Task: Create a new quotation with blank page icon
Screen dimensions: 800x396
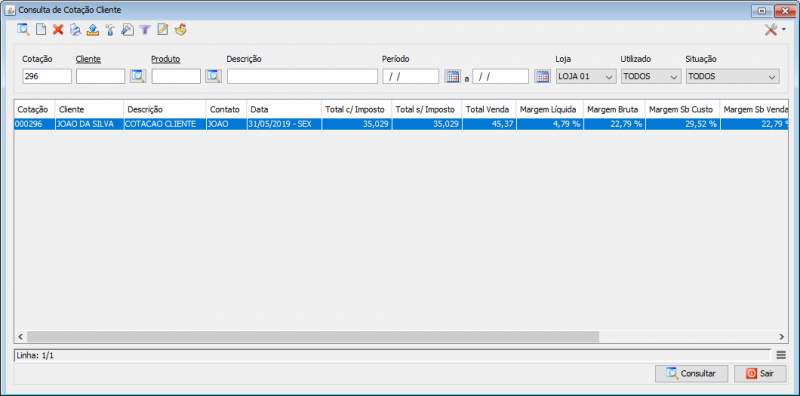Action: coord(41,30)
